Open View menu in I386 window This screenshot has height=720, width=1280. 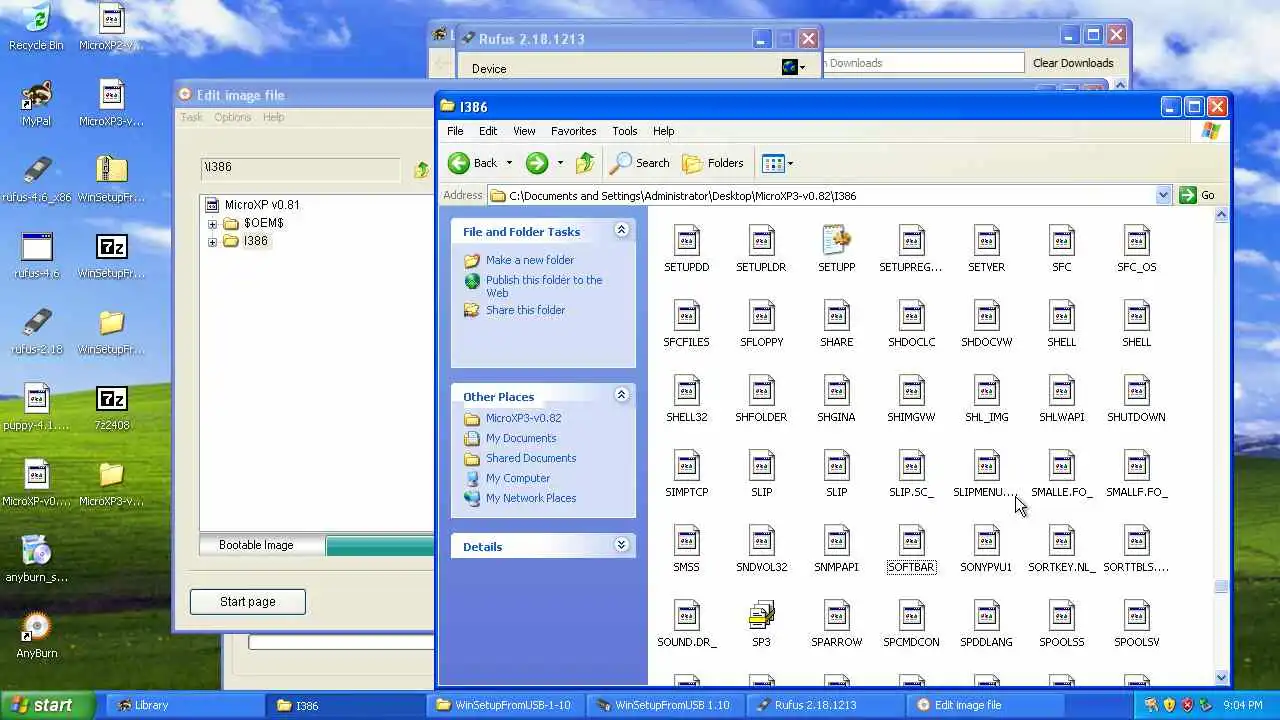coord(524,131)
